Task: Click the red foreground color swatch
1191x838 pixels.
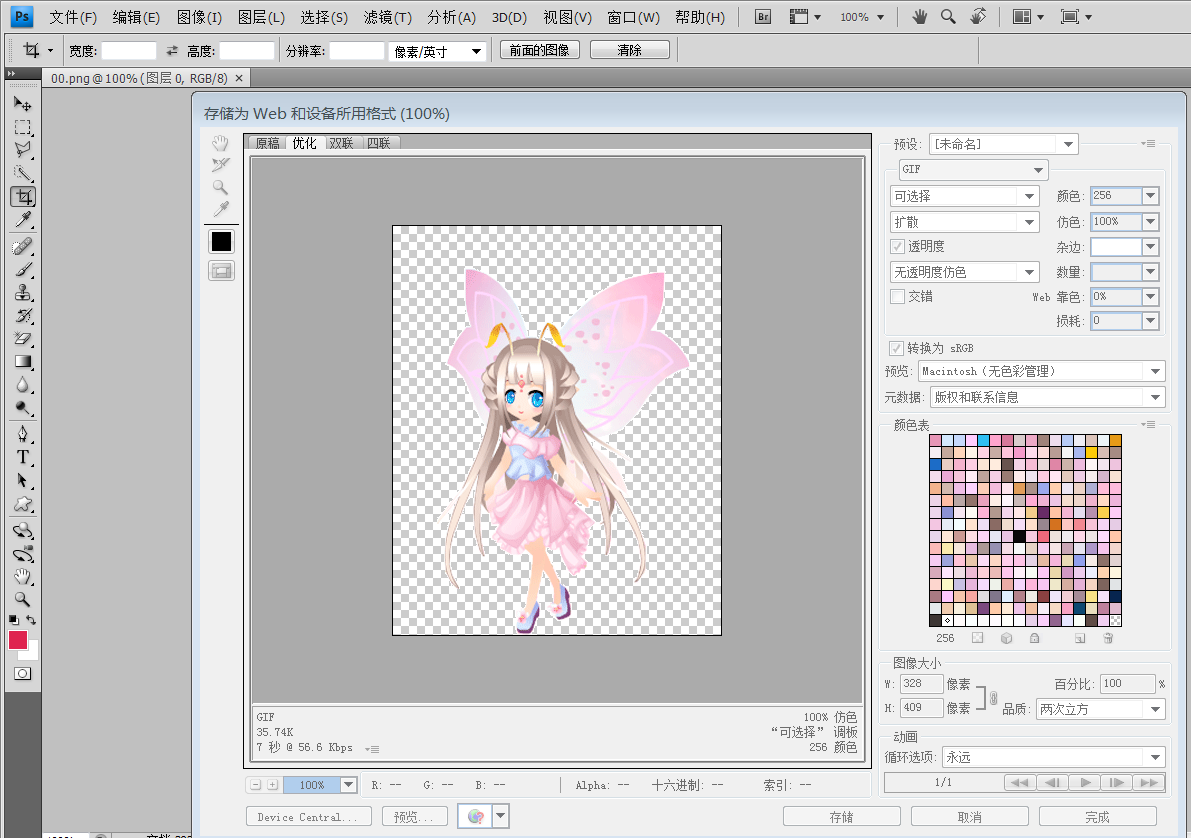Action: pyautogui.click(x=17, y=640)
